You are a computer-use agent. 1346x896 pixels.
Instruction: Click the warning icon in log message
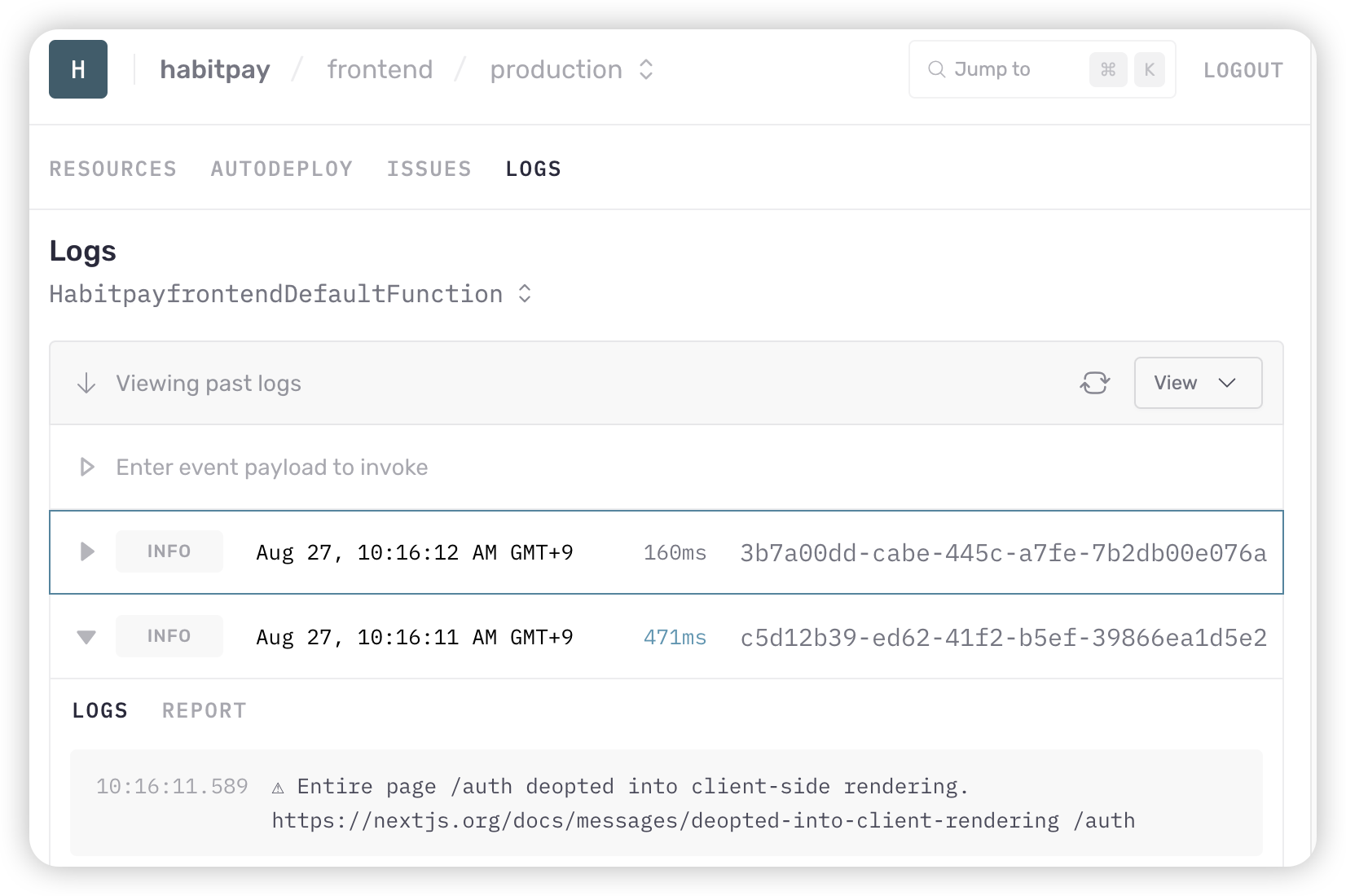coord(278,787)
